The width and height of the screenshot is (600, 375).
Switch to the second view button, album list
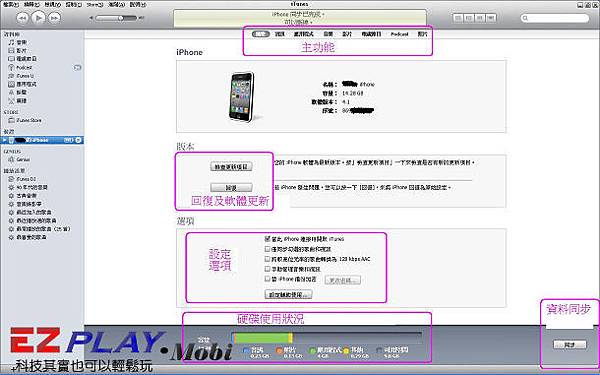(x=469, y=18)
